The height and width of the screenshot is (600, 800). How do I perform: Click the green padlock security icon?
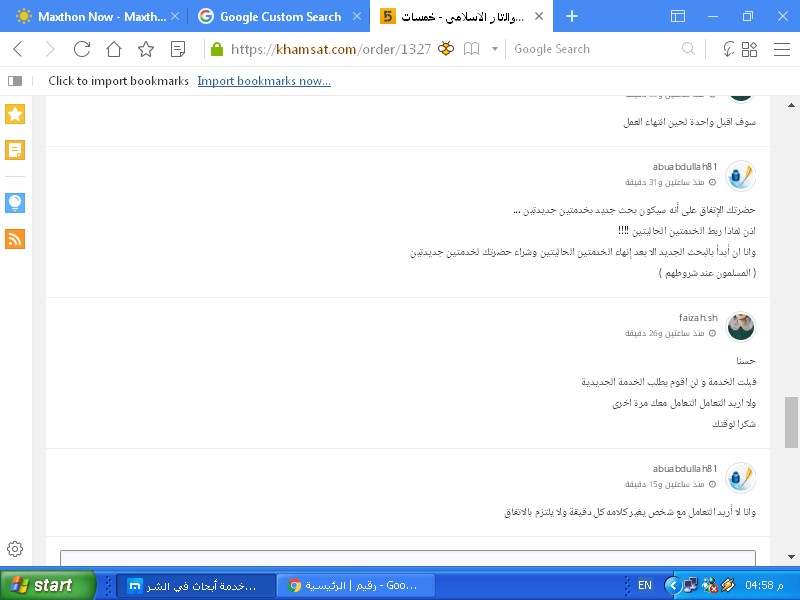[x=217, y=49]
